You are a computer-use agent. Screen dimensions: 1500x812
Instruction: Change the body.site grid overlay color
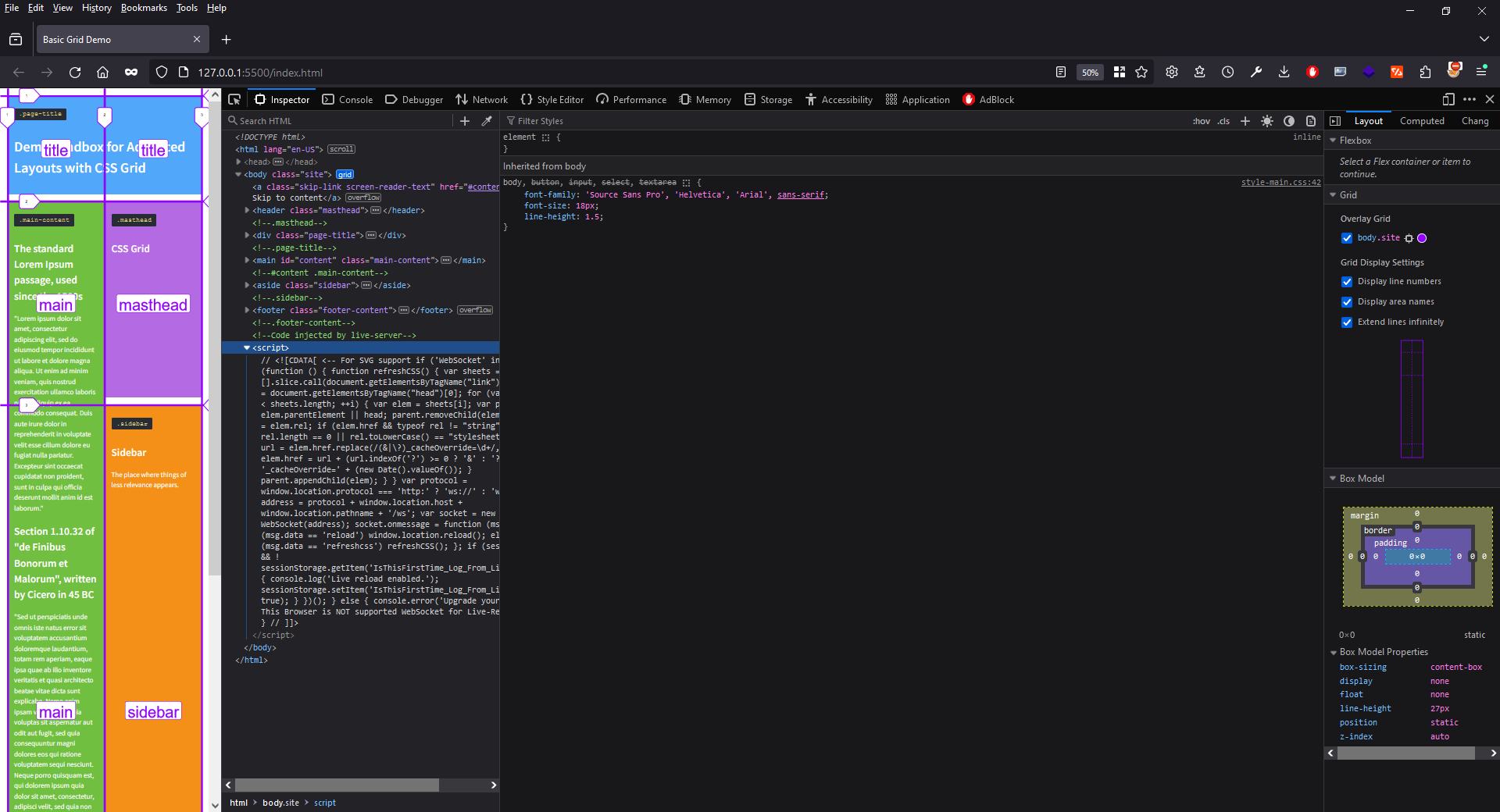coord(1423,238)
